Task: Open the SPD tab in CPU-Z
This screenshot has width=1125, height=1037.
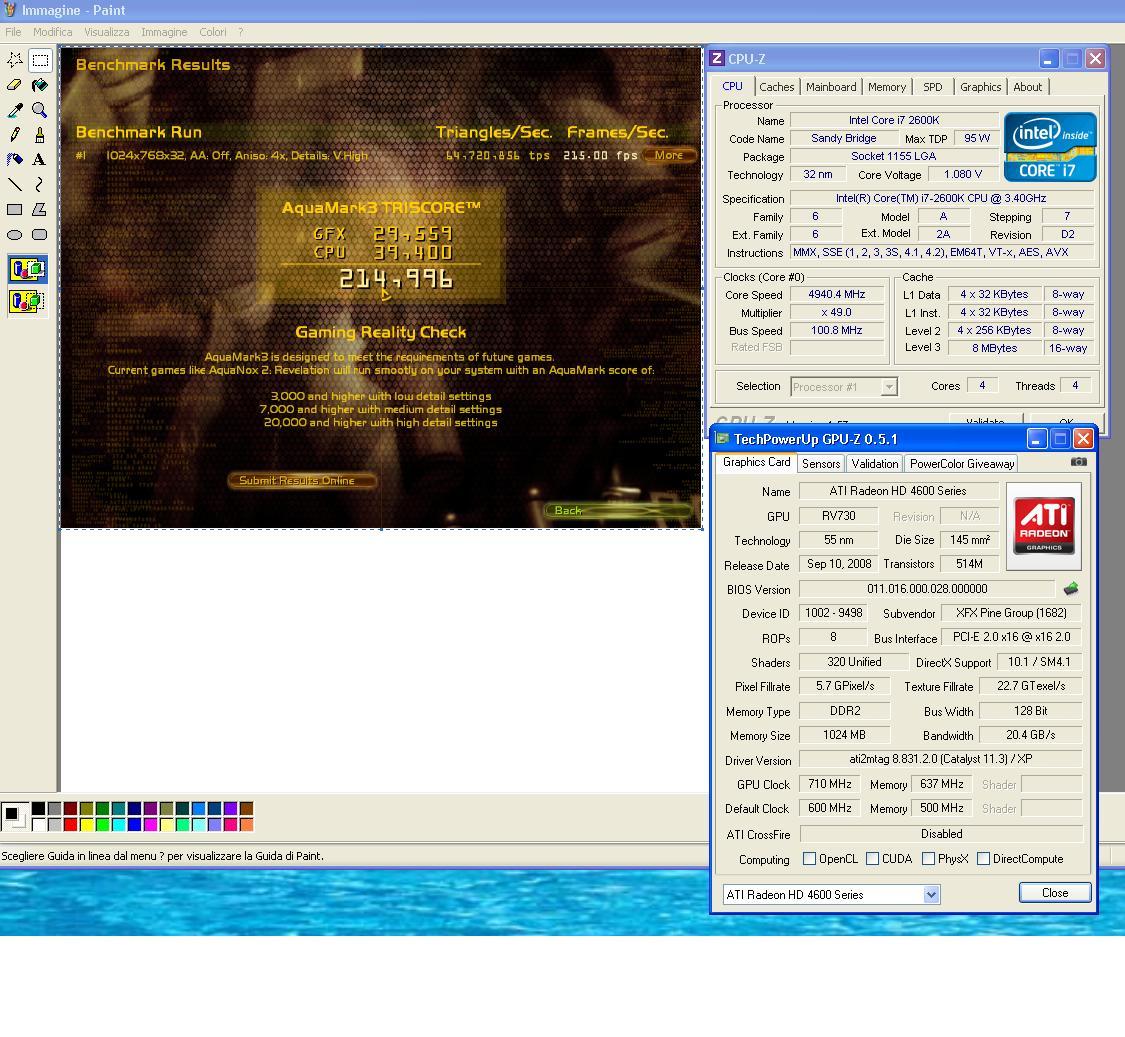Action: pyautogui.click(x=933, y=87)
